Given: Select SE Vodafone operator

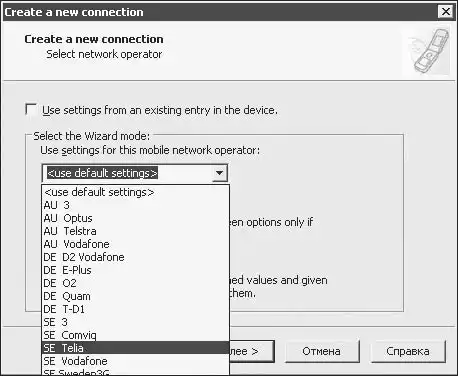Looking at the screenshot, I should (135, 361).
